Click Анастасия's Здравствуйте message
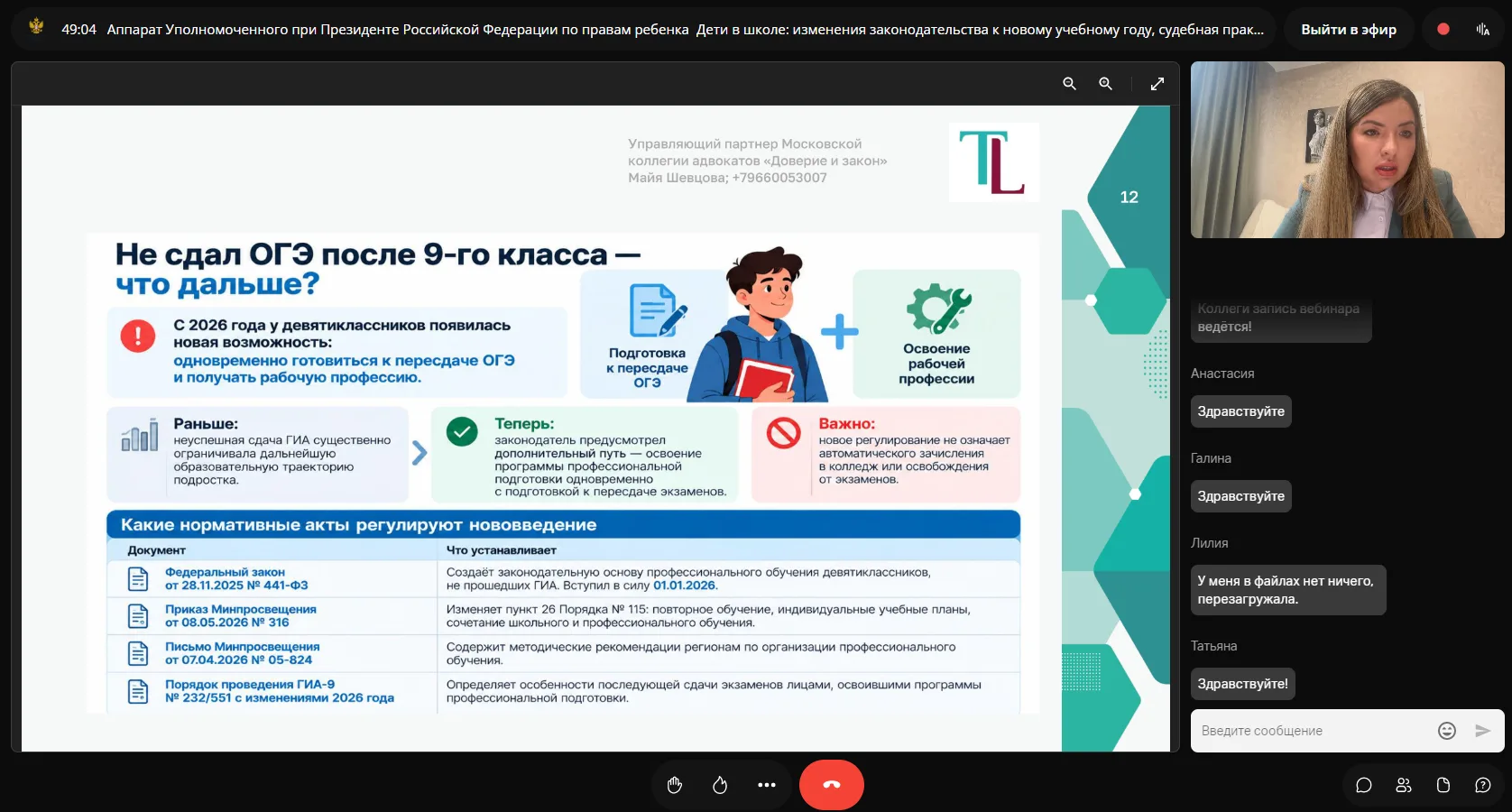 1241,411
